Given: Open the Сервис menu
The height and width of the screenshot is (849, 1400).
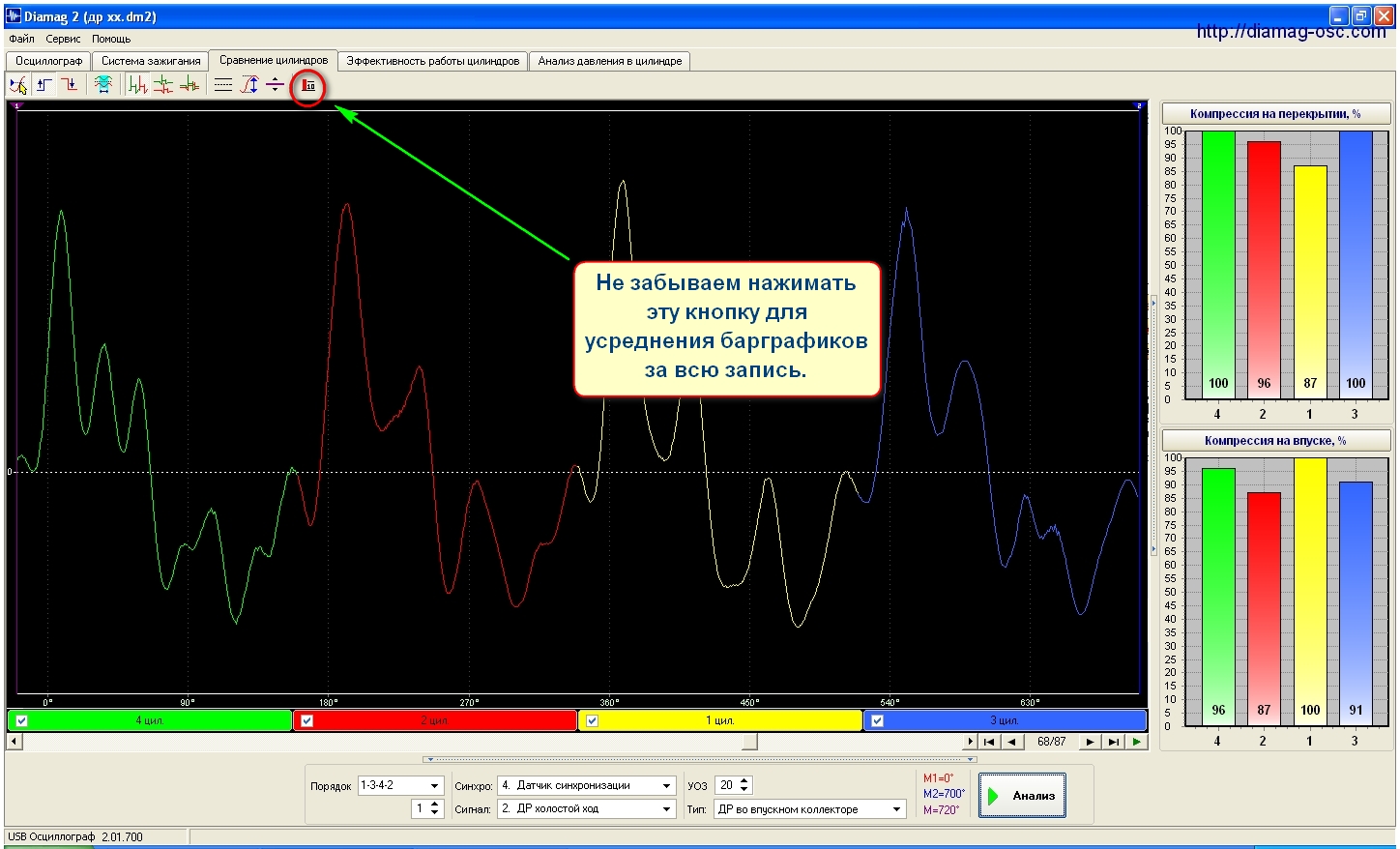Looking at the screenshot, I should pyautogui.click(x=64, y=39).
